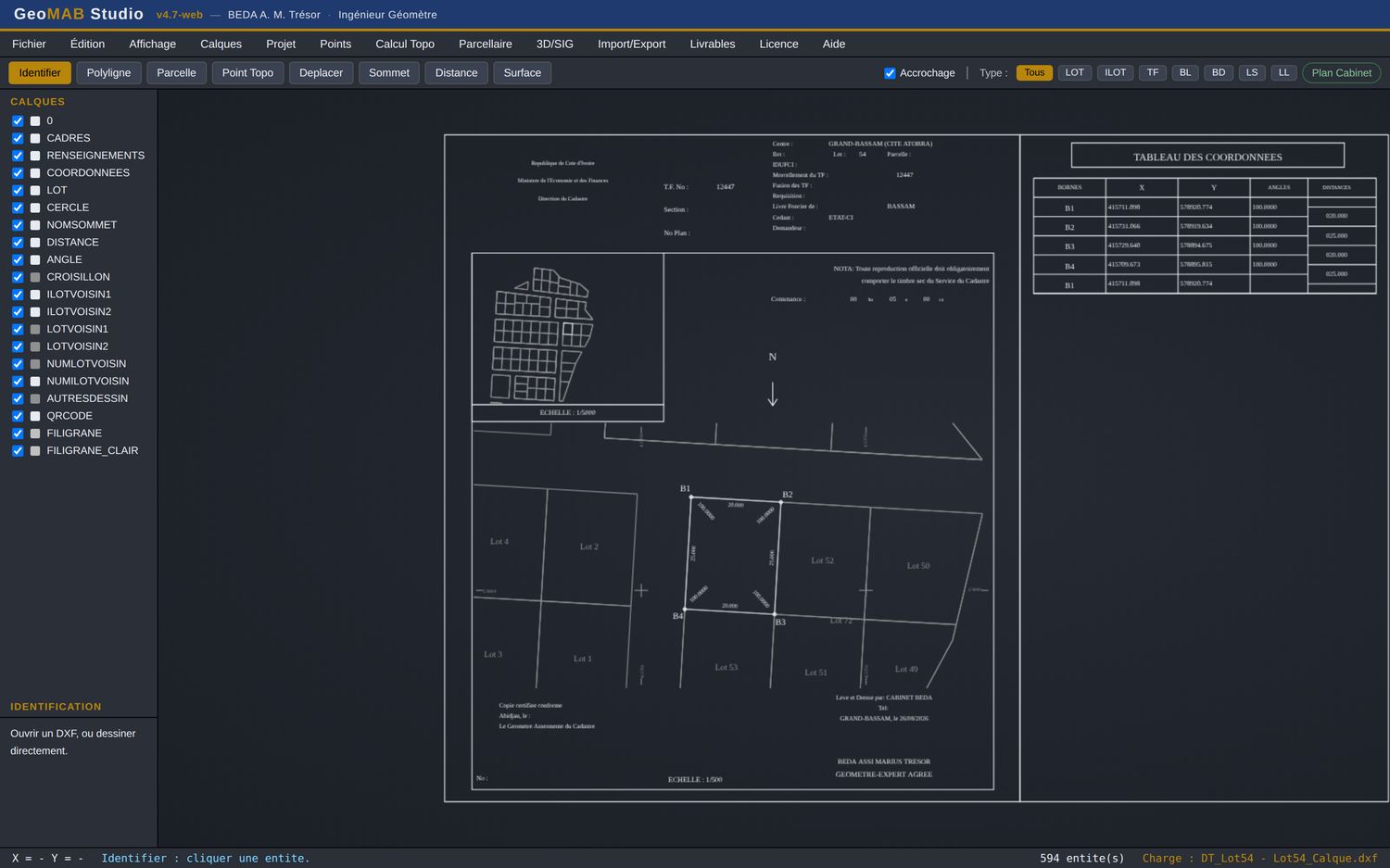Viewport: 1390px width, 868px height.
Task: Select the Surface tool
Action: point(523,72)
